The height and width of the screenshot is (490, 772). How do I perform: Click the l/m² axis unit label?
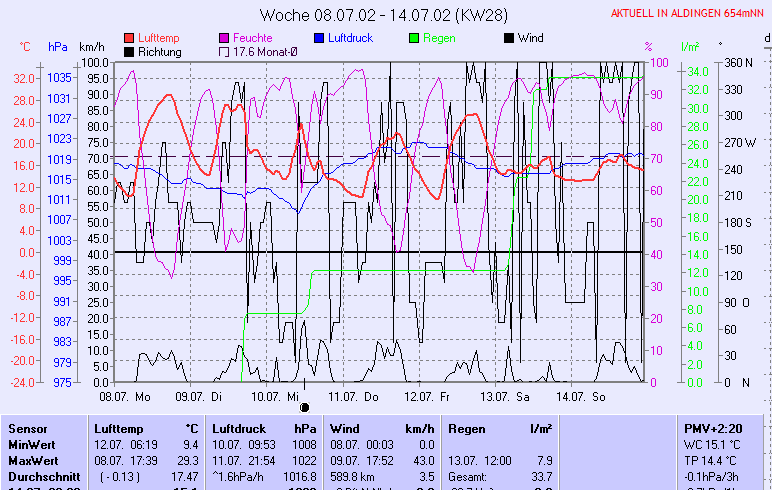point(689,47)
